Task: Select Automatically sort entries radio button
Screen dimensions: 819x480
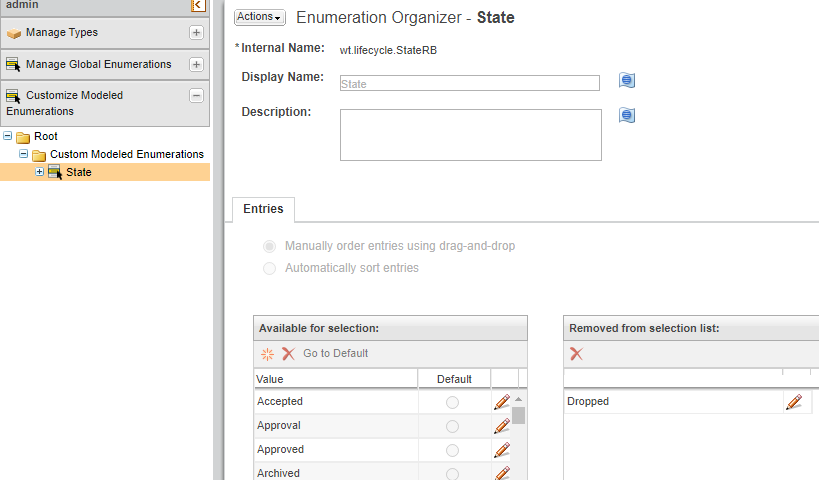Action: click(269, 268)
